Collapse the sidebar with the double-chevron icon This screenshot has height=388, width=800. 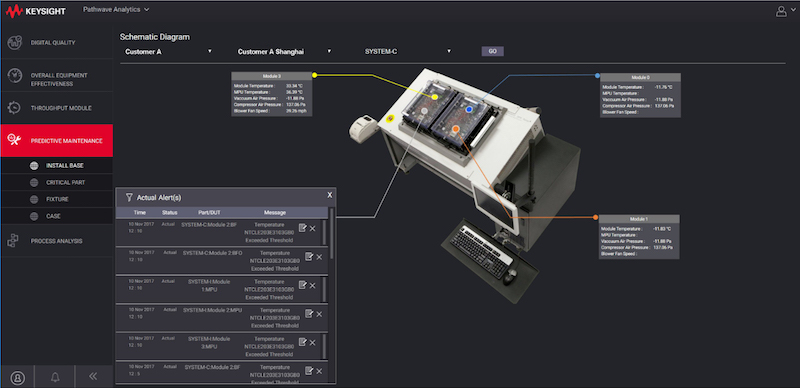pos(93,376)
